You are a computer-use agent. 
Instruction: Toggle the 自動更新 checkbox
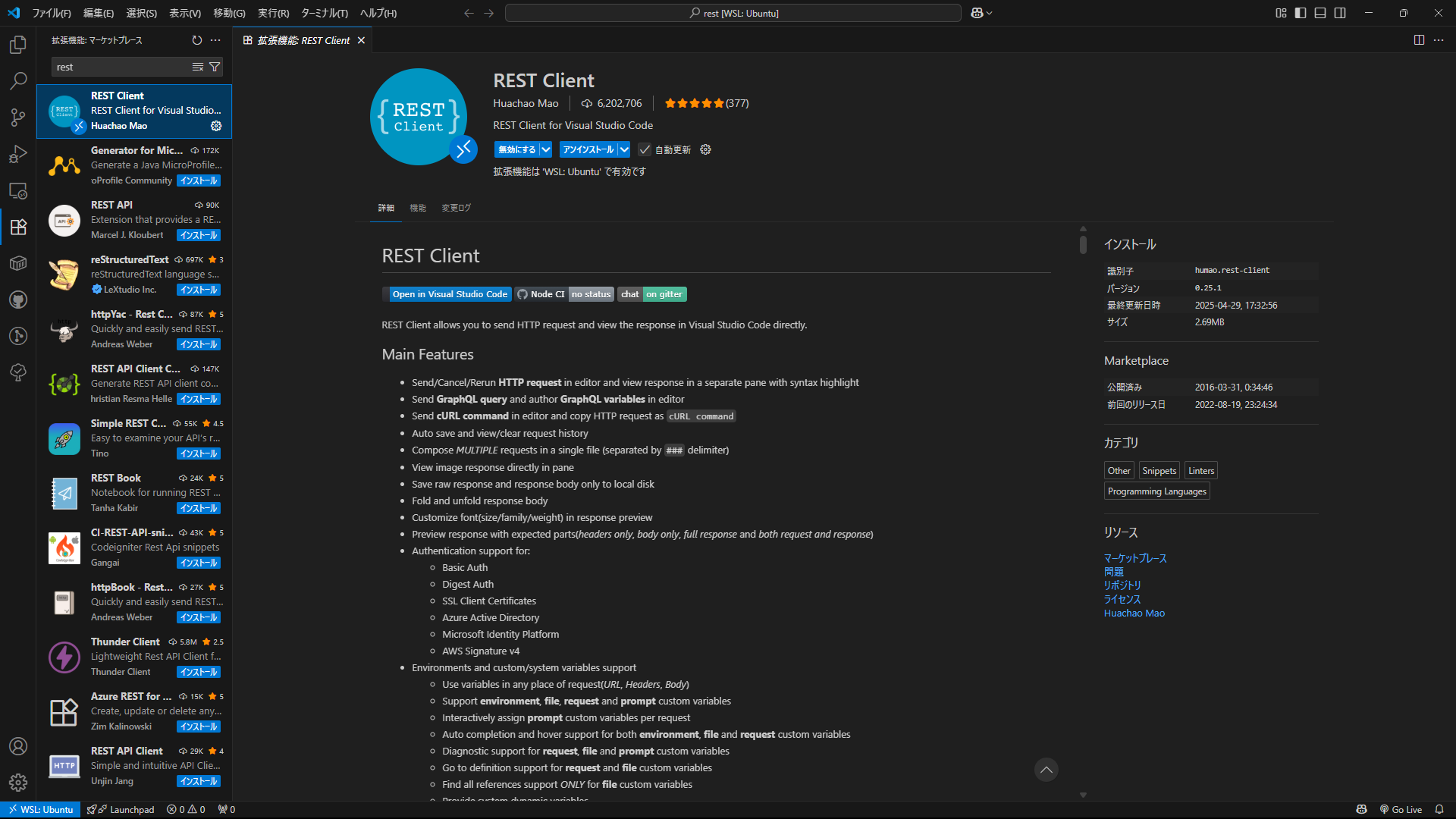[x=645, y=149]
